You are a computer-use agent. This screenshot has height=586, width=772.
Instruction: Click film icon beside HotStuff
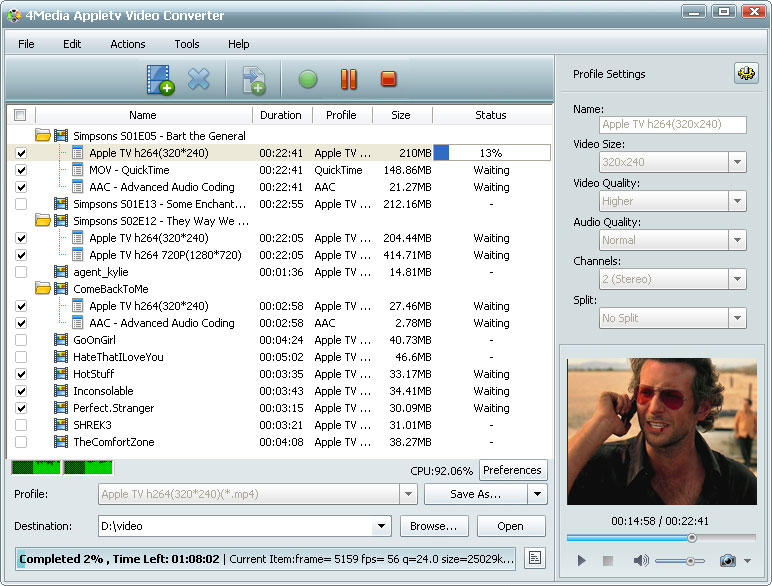point(61,373)
